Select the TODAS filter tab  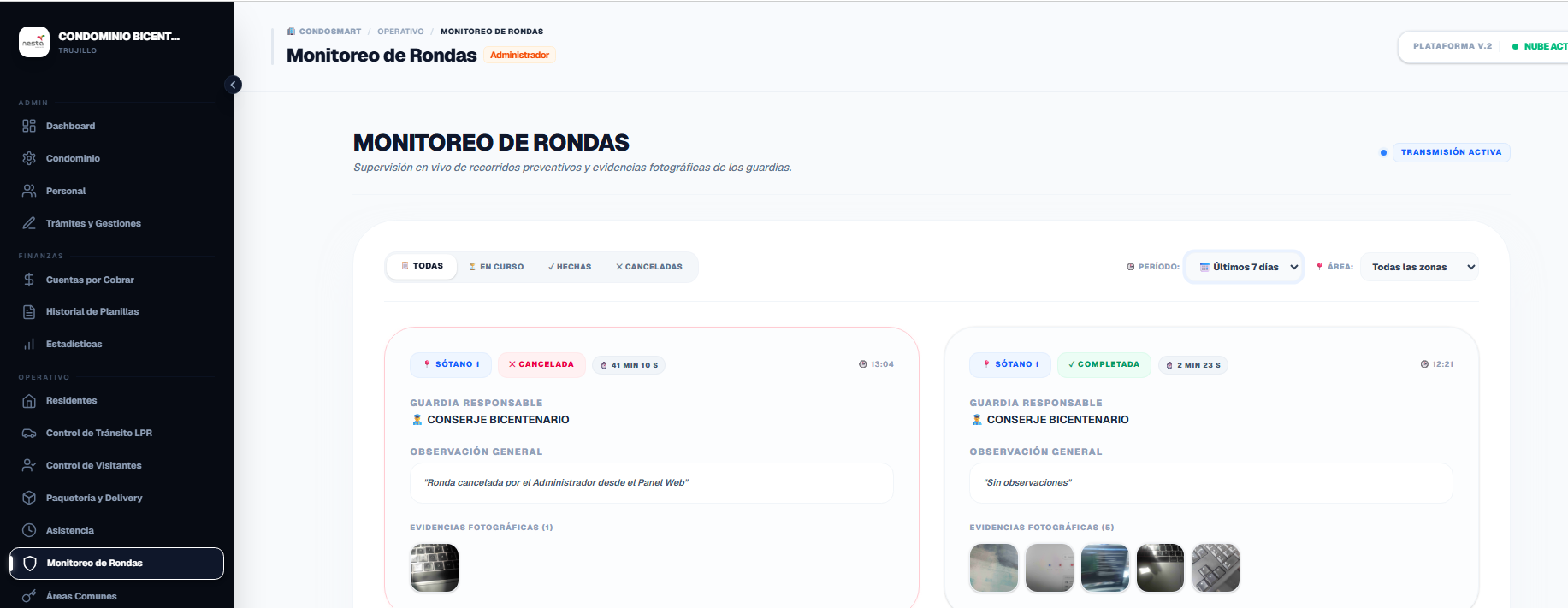click(x=422, y=266)
